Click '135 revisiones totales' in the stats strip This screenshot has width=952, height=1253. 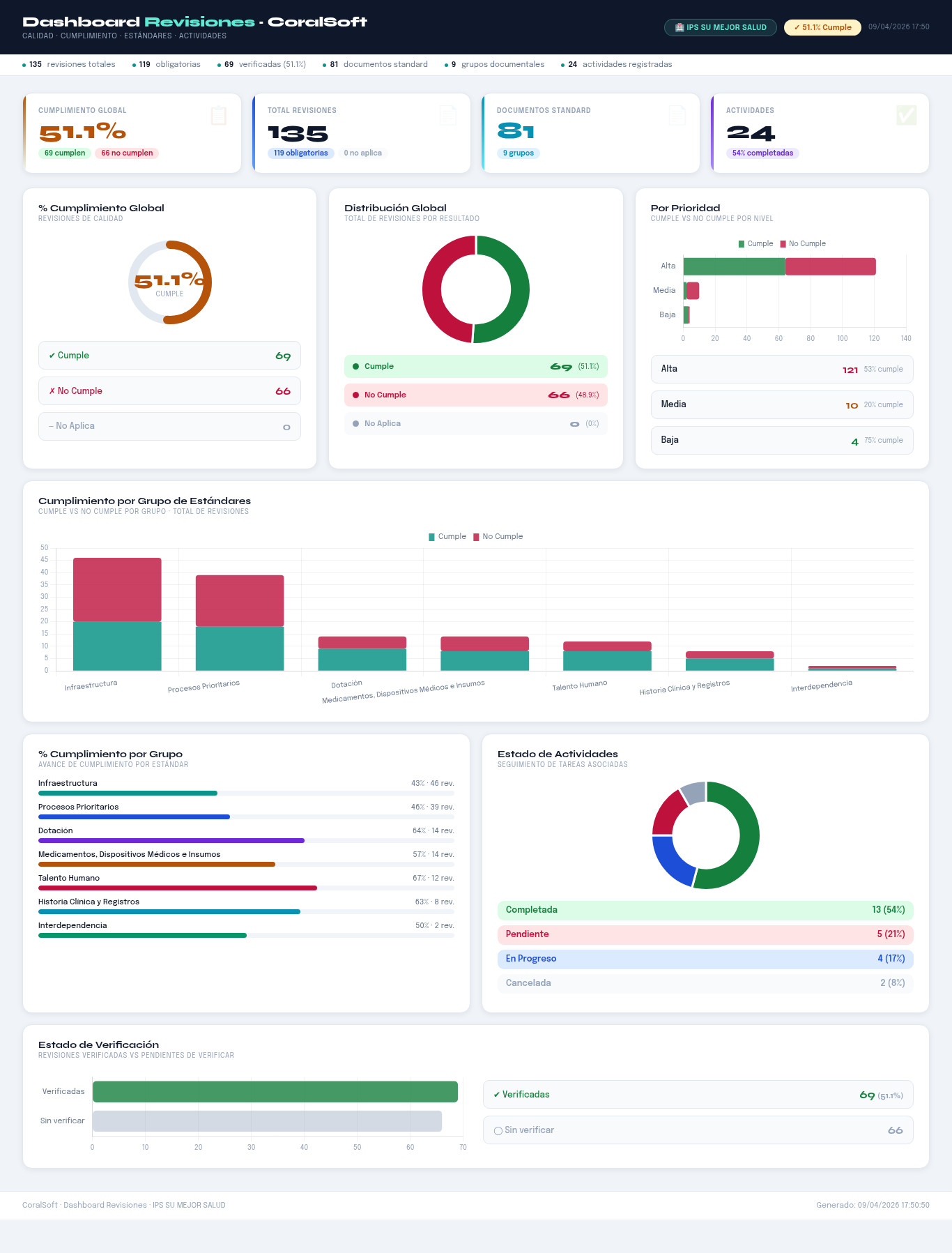coord(69,64)
